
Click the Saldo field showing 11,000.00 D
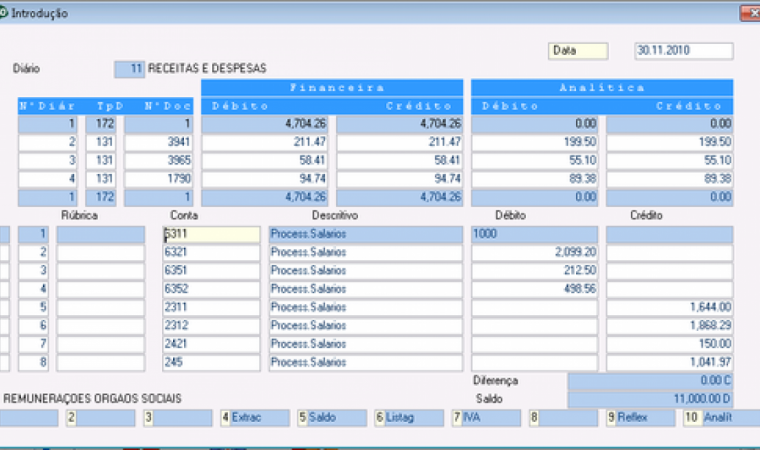tap(650, 400)
